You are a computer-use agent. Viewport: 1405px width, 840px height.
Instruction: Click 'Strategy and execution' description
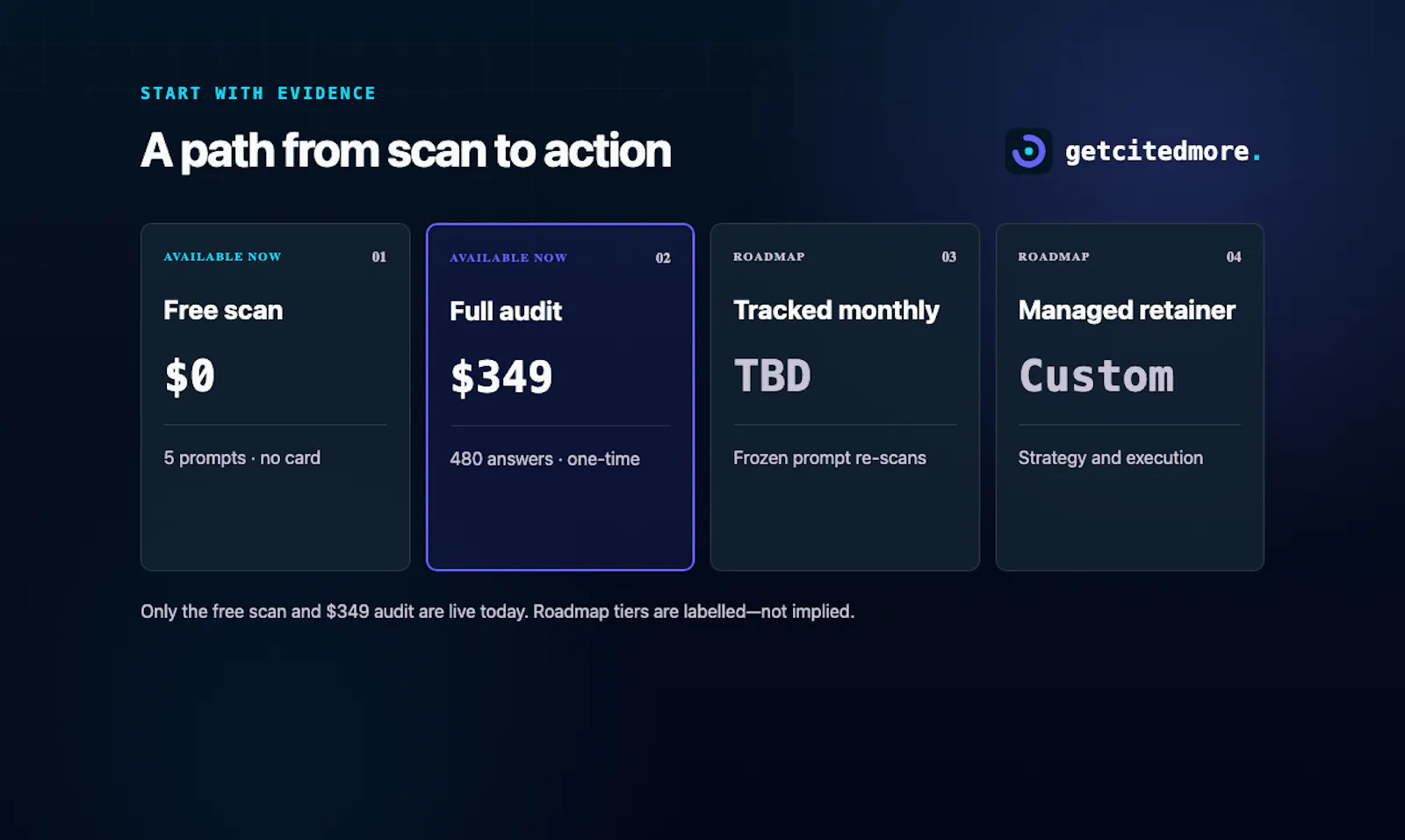point(1111,458)
